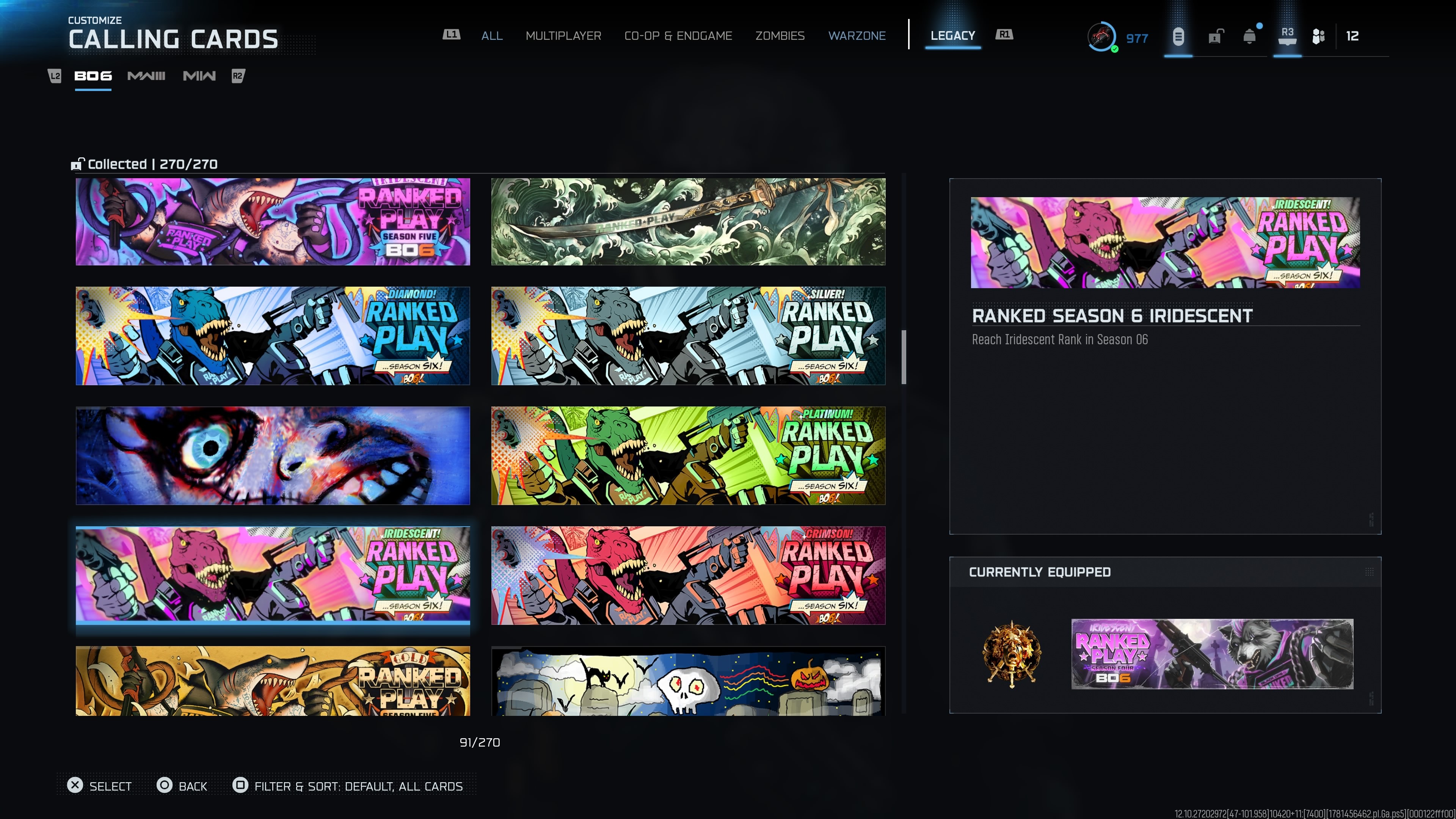The width and height of the screenshot is (1456, 819).
Task: Click the calling card list scrollbar handle
Action: pyautogui.click(x=904, y=357)
